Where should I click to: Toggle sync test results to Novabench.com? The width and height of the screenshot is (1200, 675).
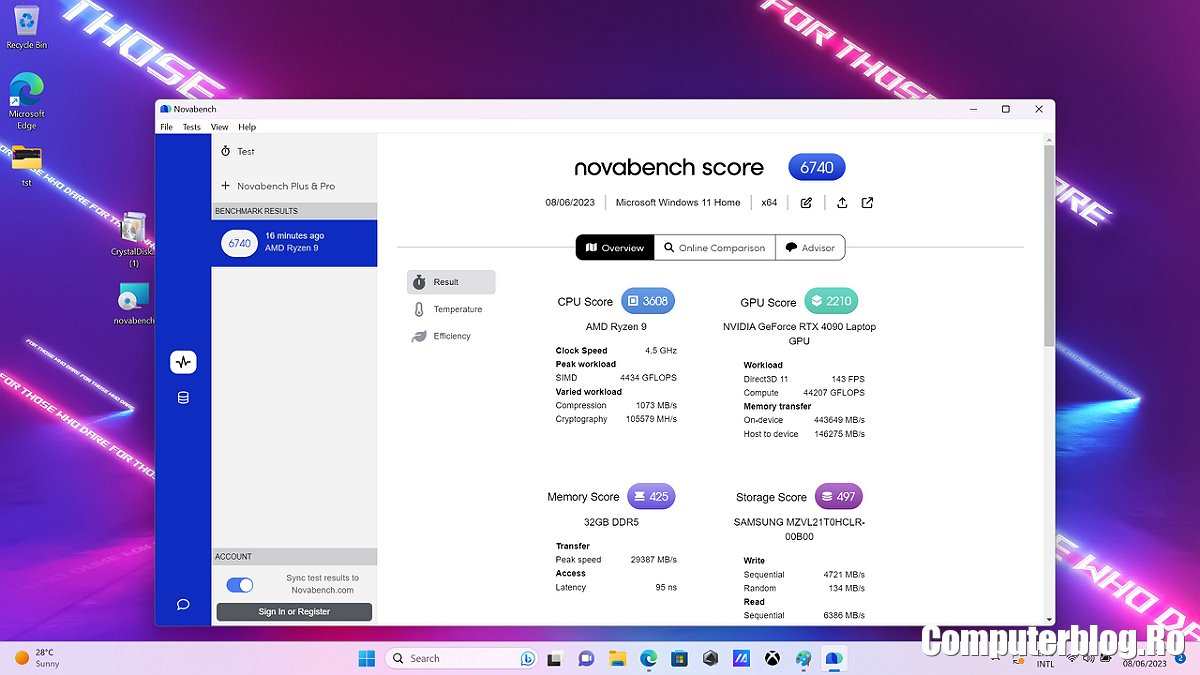coord(240,585)
